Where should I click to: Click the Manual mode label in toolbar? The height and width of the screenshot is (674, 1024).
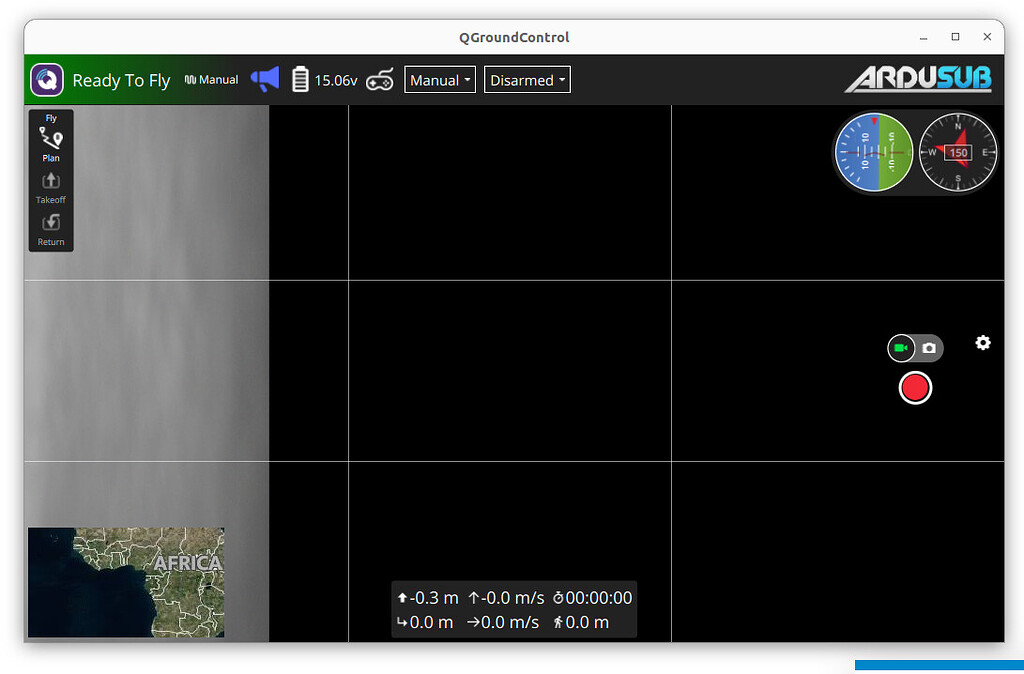[211, 78]
